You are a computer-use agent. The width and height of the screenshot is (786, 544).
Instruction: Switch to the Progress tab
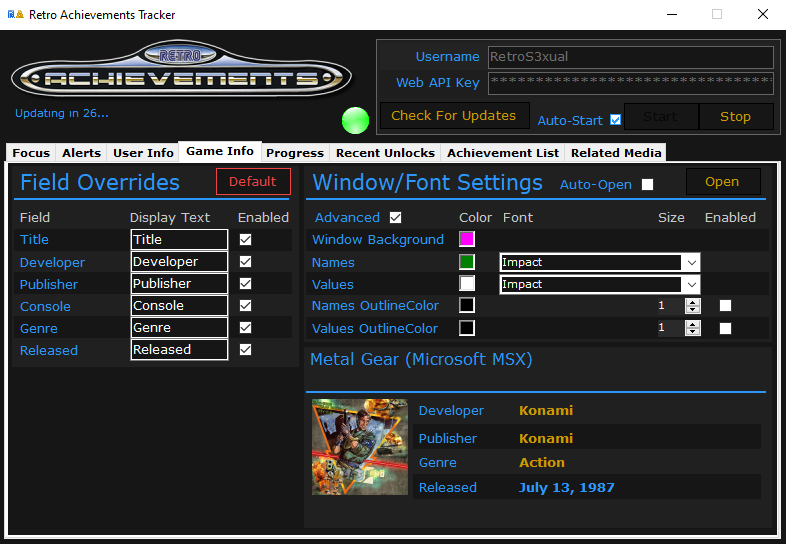click(x=295, y=153)
